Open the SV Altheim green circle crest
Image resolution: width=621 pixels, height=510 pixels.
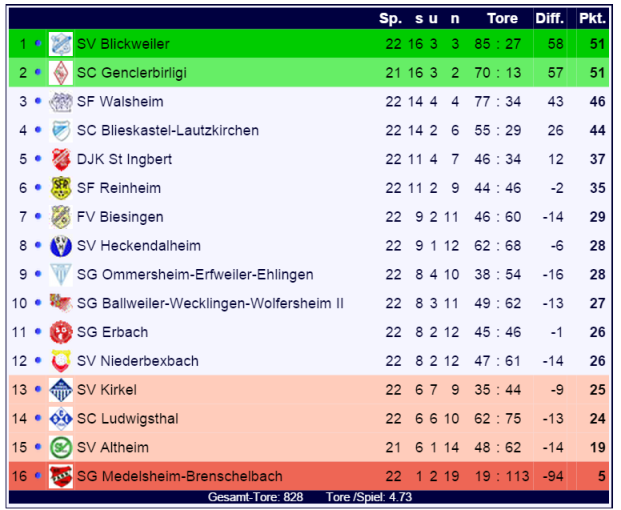coord(61,447)
